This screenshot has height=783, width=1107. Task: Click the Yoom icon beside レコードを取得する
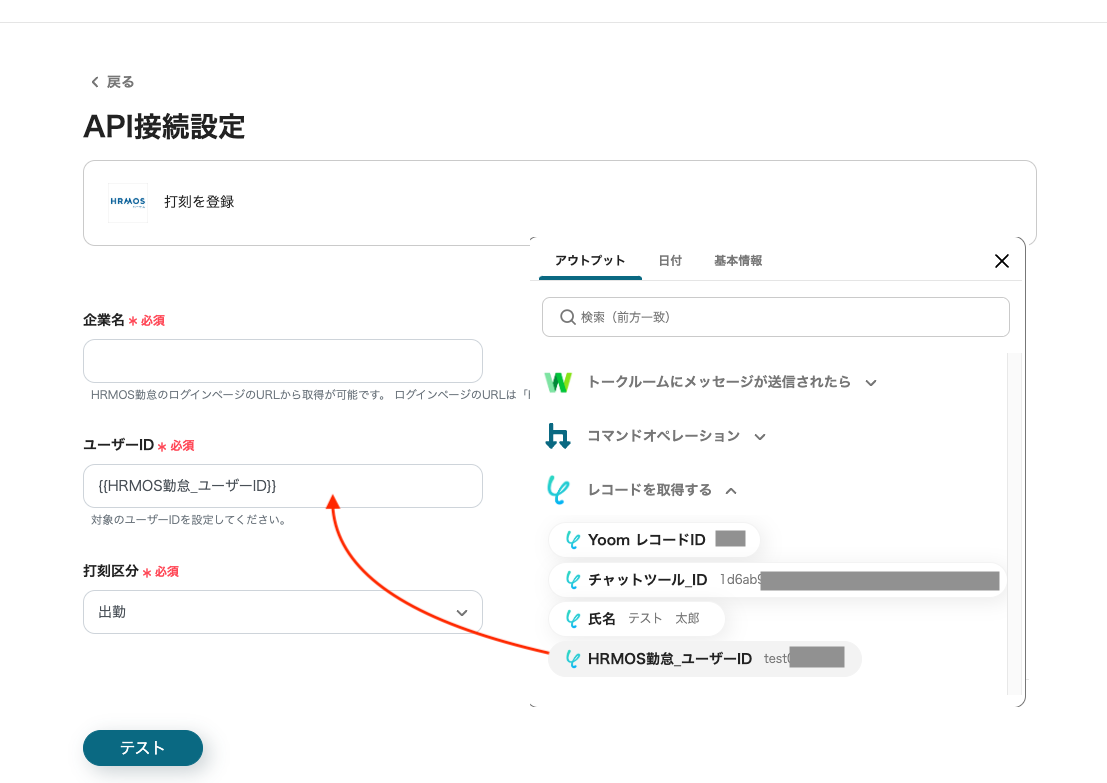(x=558, y=489)
